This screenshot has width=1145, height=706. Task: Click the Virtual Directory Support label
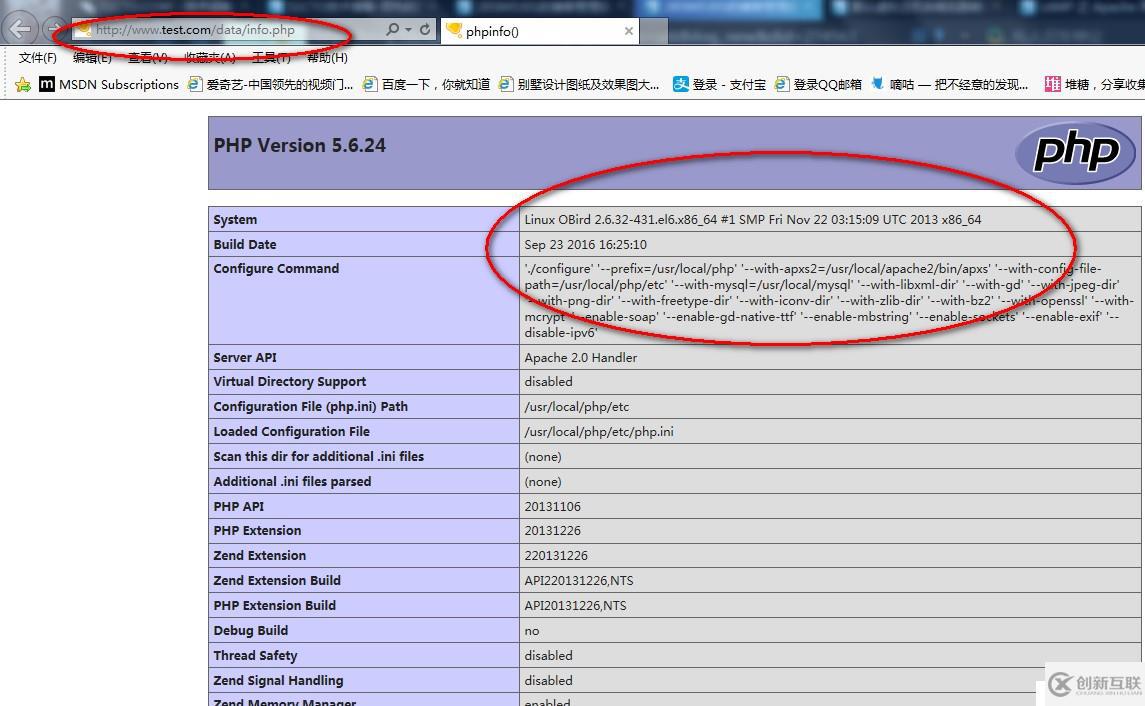[x=290, y=382]
